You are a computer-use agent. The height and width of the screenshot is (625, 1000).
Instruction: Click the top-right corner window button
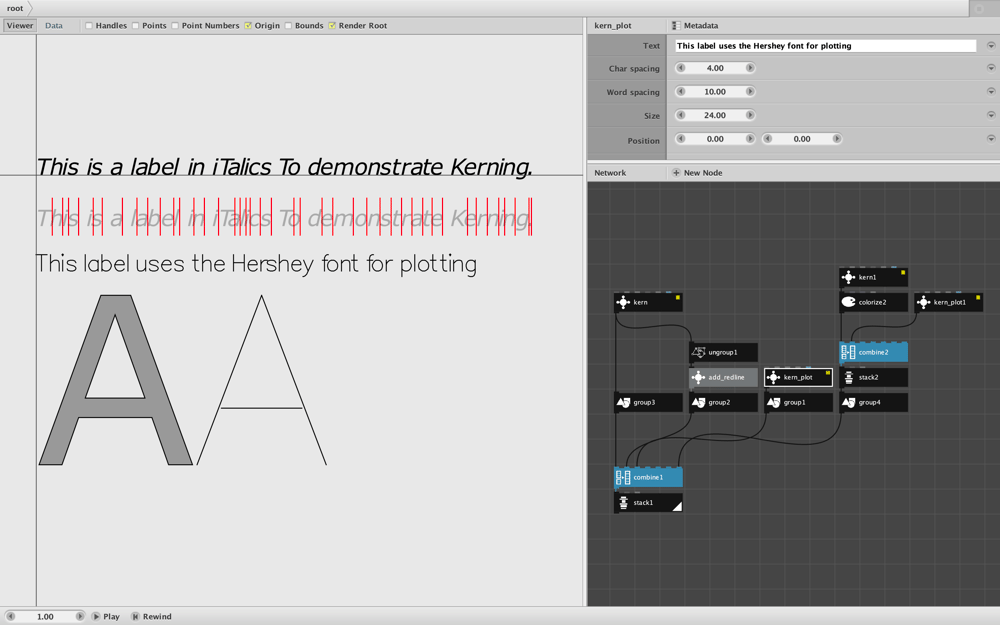click(980, 8)
